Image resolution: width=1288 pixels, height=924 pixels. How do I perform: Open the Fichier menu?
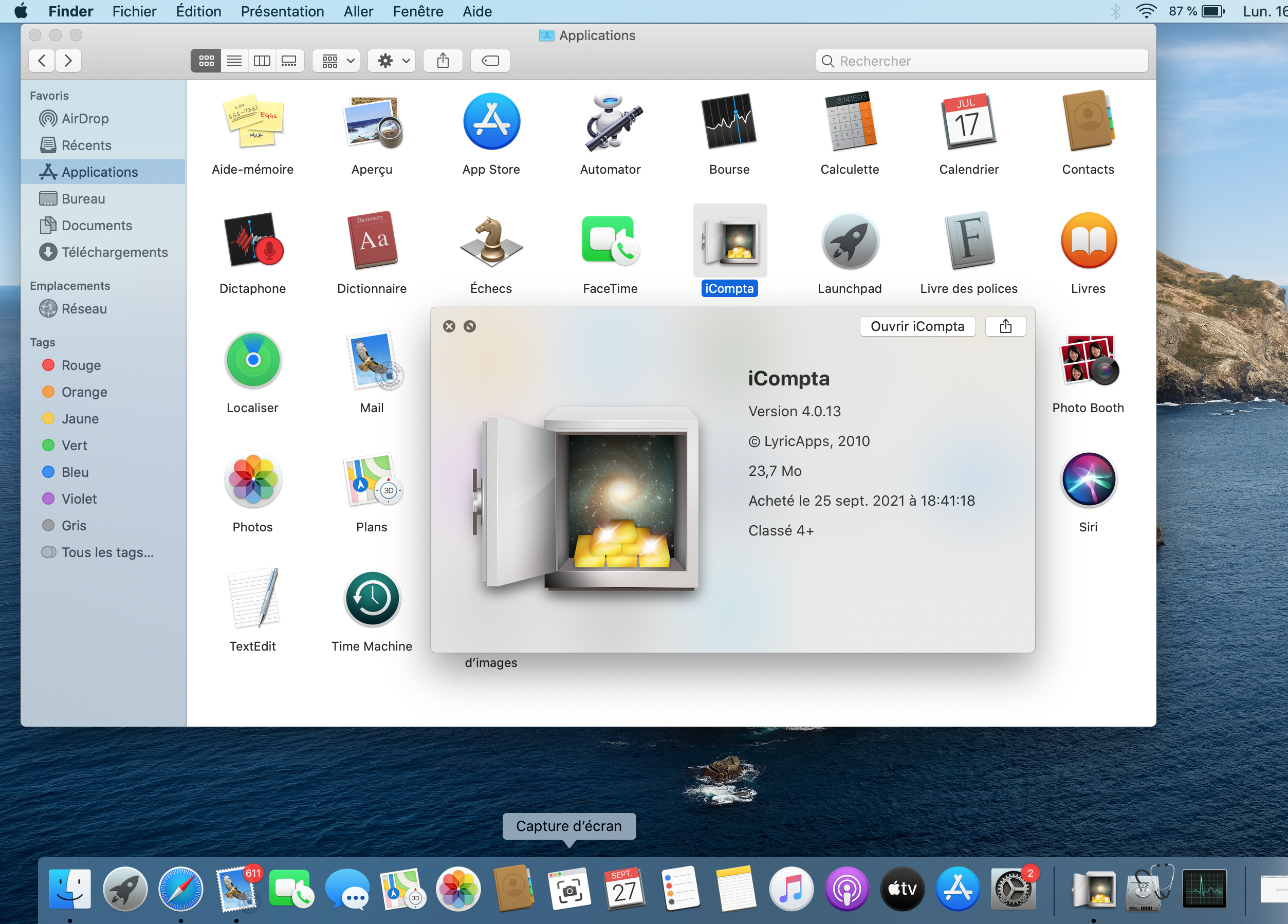[134, 11]
